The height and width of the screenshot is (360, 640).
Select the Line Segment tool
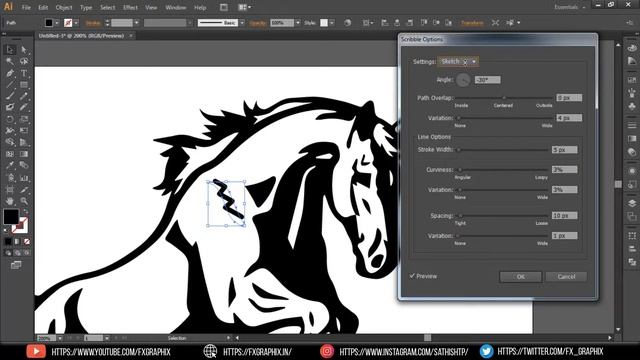[x=10, y=84]
